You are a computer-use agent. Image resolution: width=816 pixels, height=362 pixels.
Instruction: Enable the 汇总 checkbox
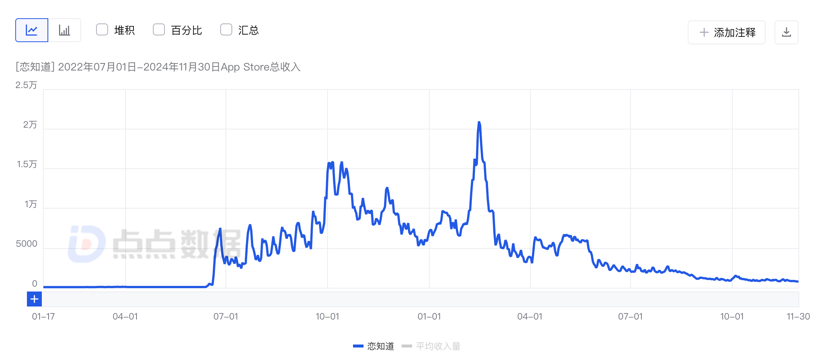pos(226,30)
